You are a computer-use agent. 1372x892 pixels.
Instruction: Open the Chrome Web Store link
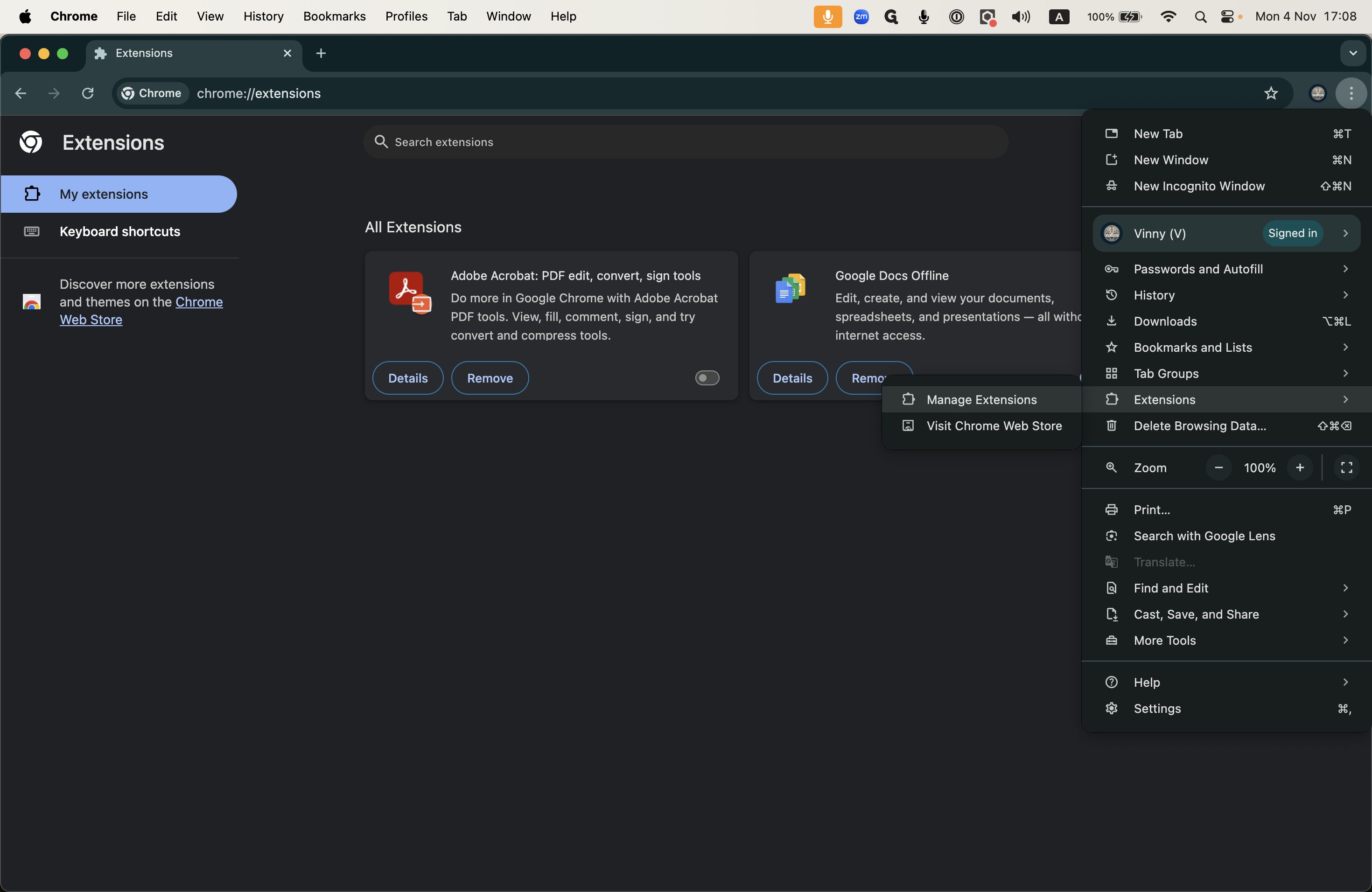tap(198, 302)
